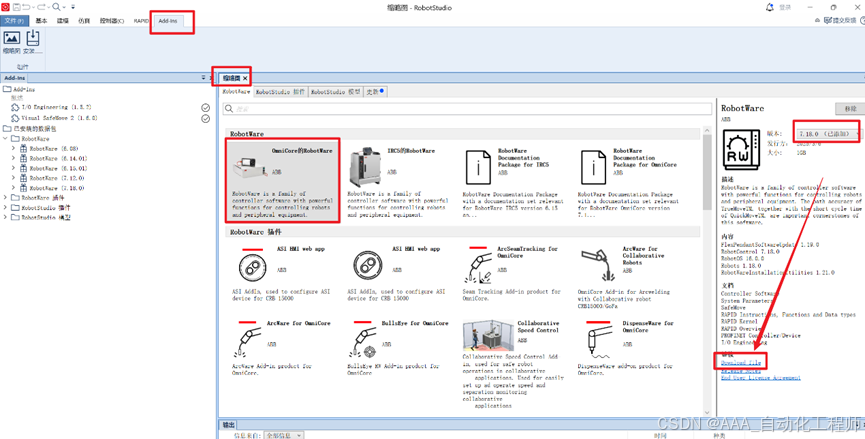The height and width of the screenshot is (439, 865).
Task: Click the gallery scrollbar down arrow
Action: 707,412
